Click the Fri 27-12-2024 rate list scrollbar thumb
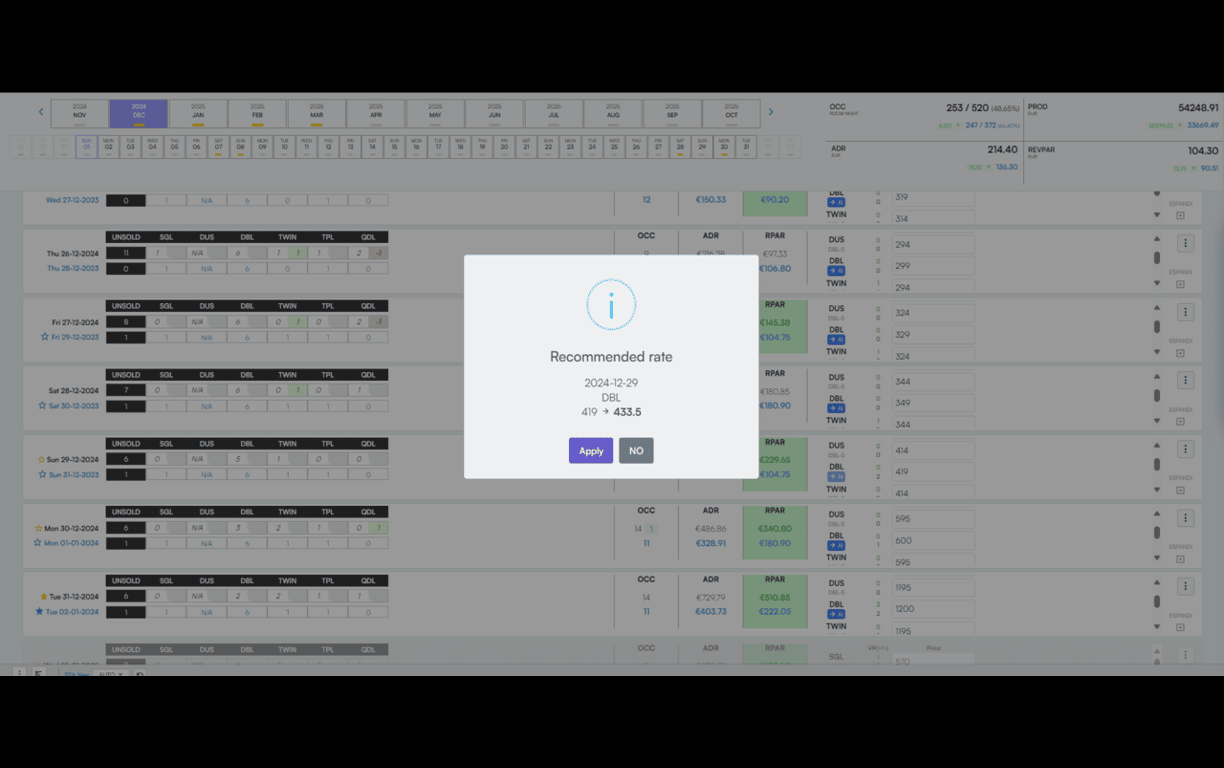The width and height of the screenshot is (1224, 768). pyautogui.click(x=1157, y=326)
